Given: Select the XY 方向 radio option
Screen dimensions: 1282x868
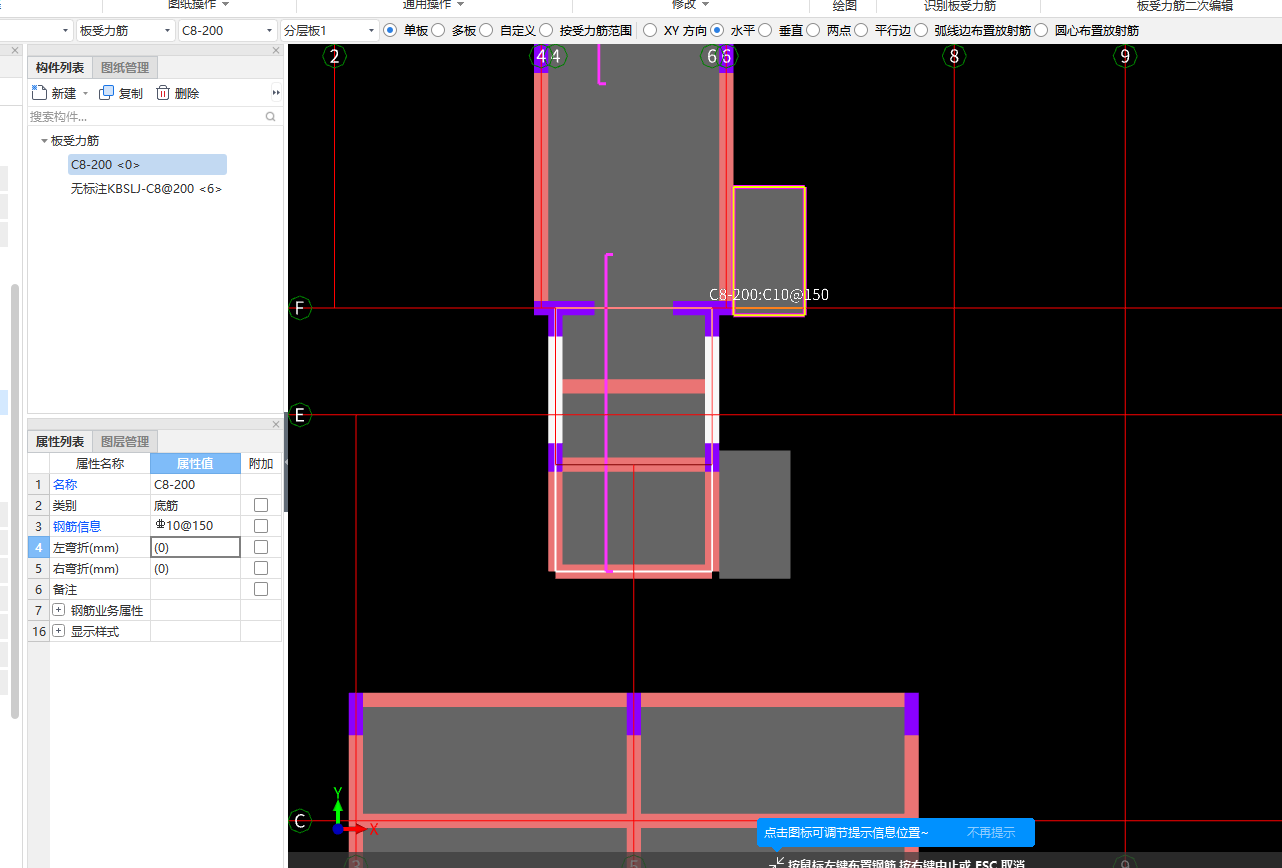Looking at the screenshot, I should 650,30.
